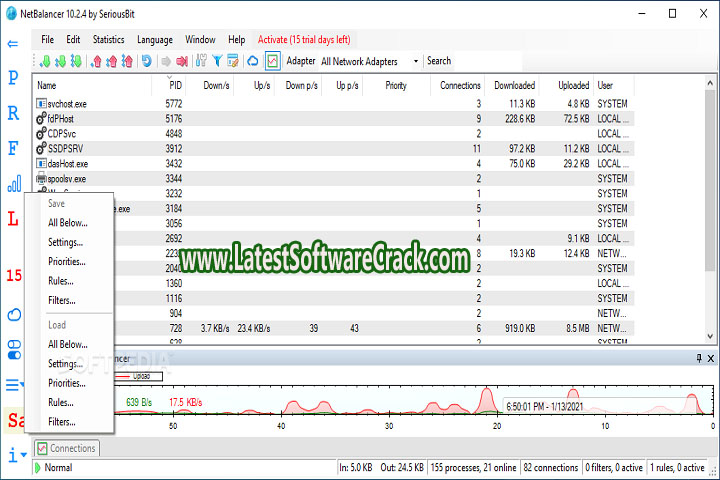
Task: Open the blue funnel filter icon
Action: point(217,61)
